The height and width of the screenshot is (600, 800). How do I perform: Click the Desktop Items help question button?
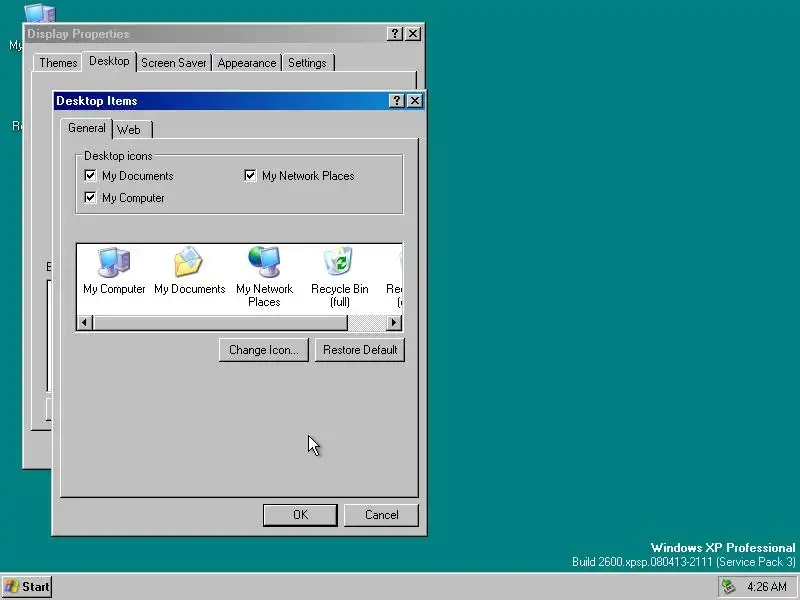(396, 101)
